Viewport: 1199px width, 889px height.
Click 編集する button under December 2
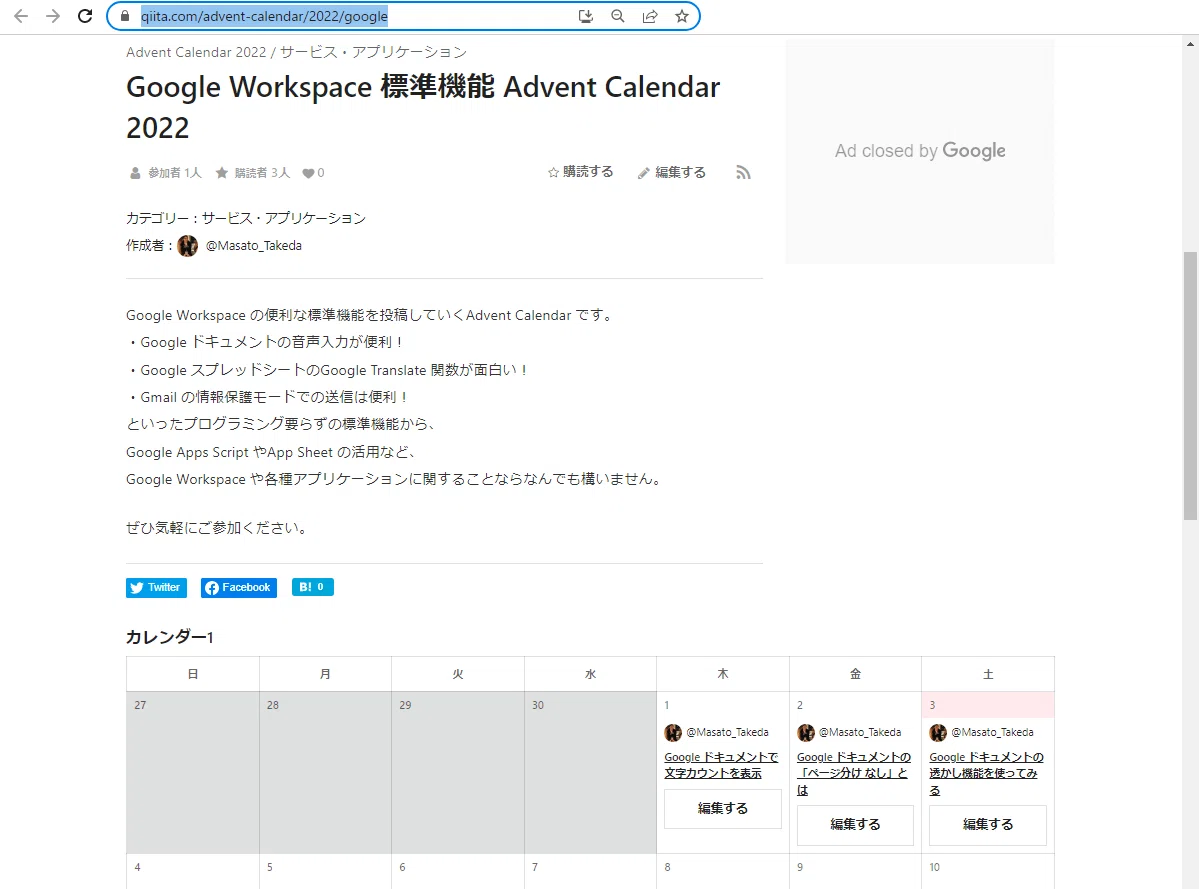point(855,825)
